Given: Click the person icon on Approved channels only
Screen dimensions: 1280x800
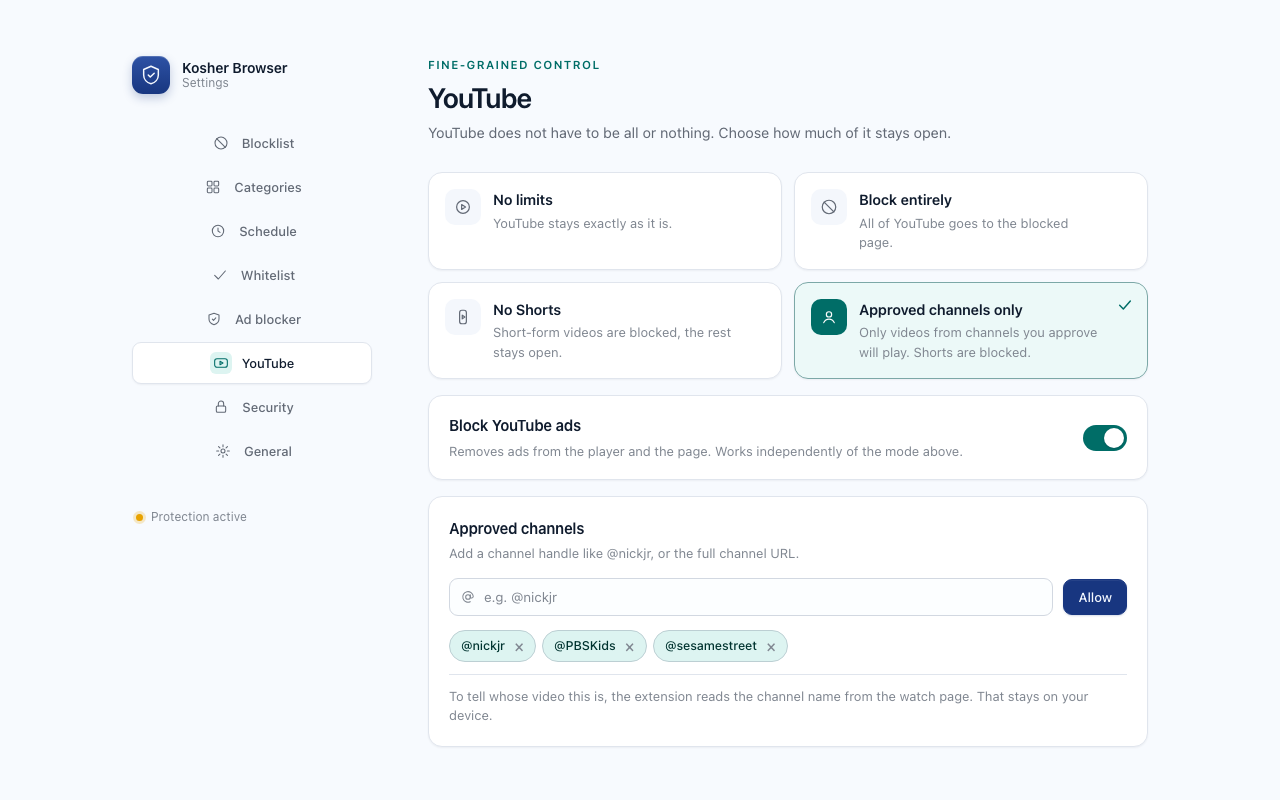Looking at the screenshot, I should click(x=829, y=317).
